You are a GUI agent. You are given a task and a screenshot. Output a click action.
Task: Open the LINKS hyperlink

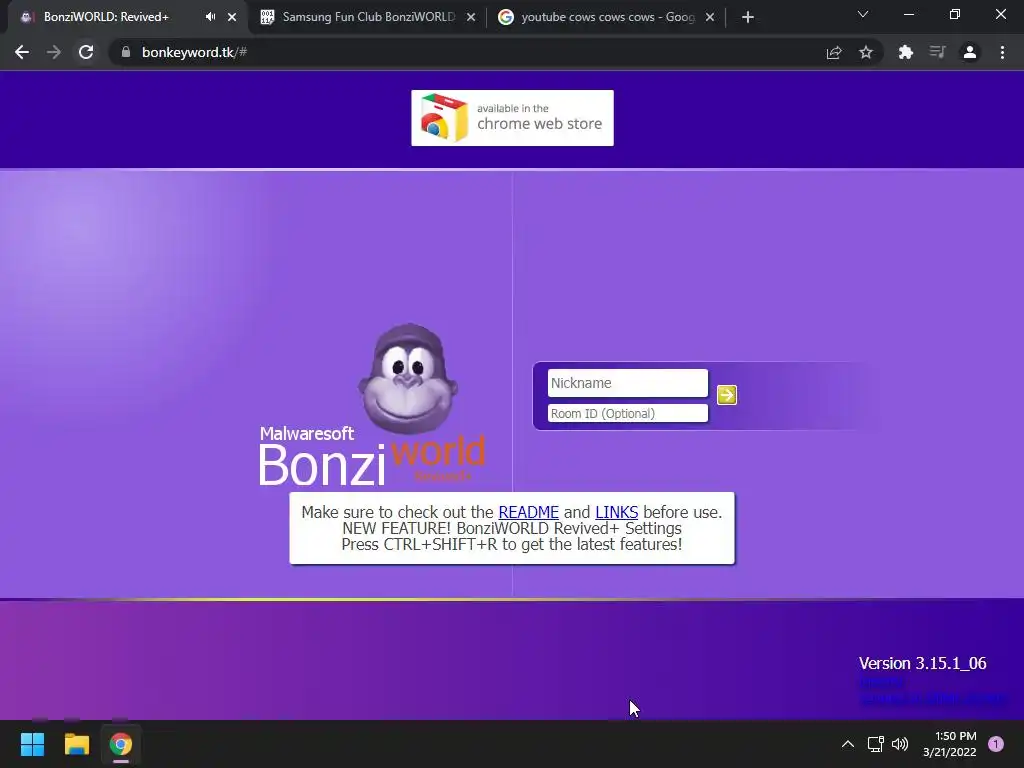pyautogui.click(x=616, y=512)
